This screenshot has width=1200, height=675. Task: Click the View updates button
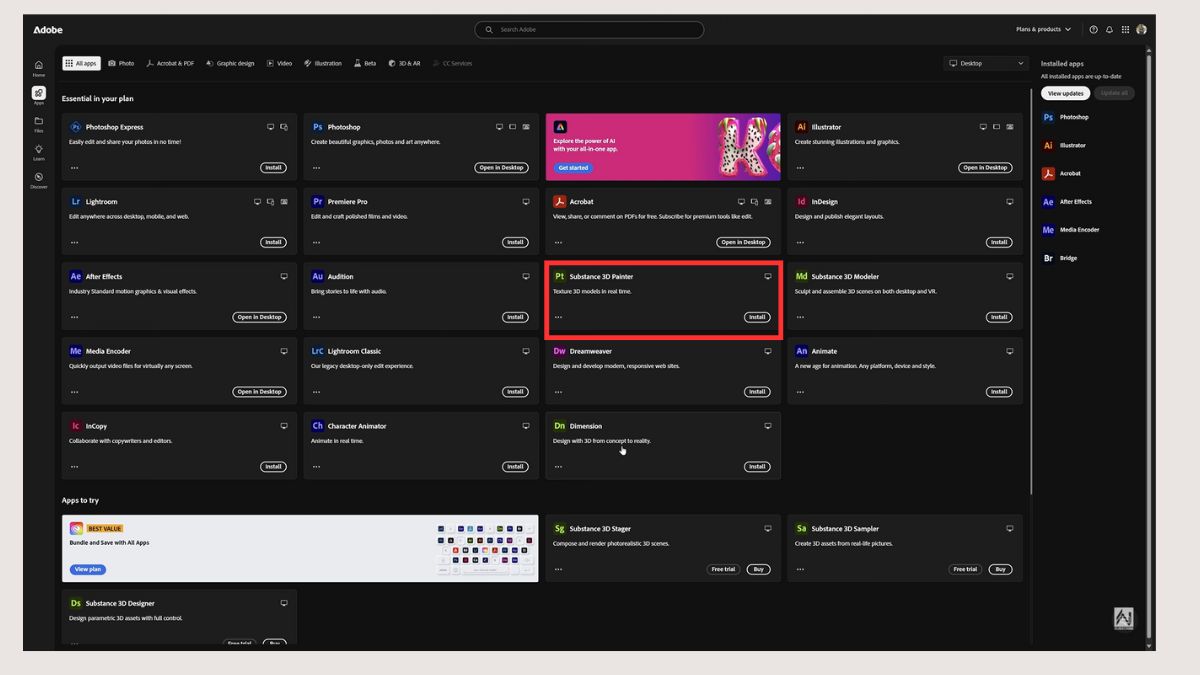pyautogui.click(x=1065, y=93)
